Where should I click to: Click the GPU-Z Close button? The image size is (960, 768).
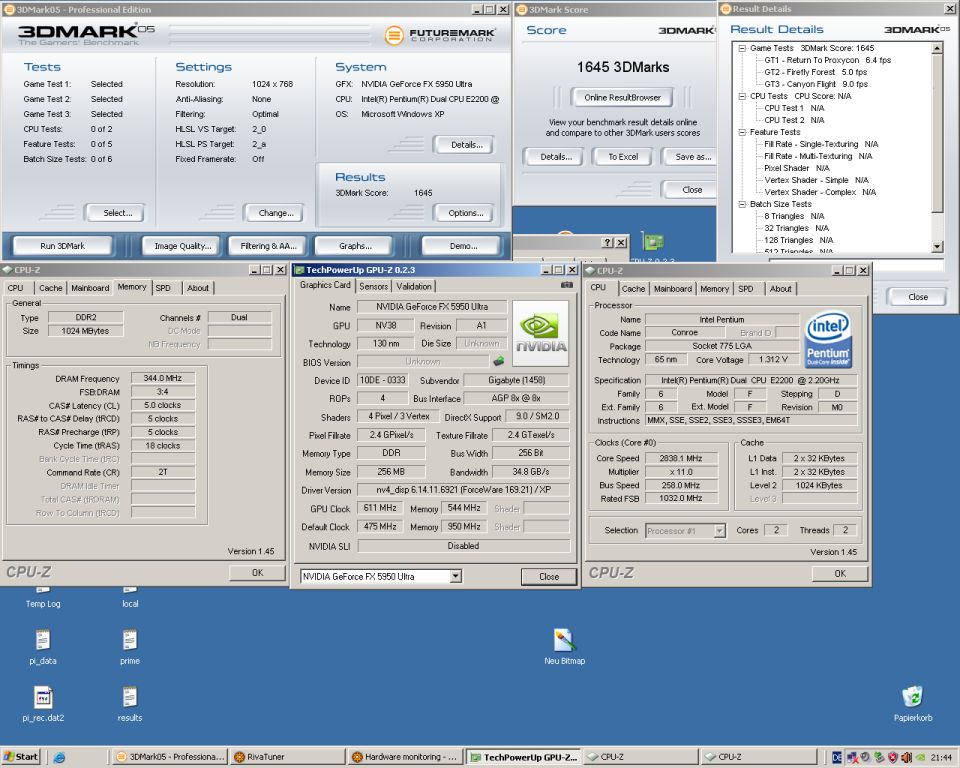[x=549, y=576]
